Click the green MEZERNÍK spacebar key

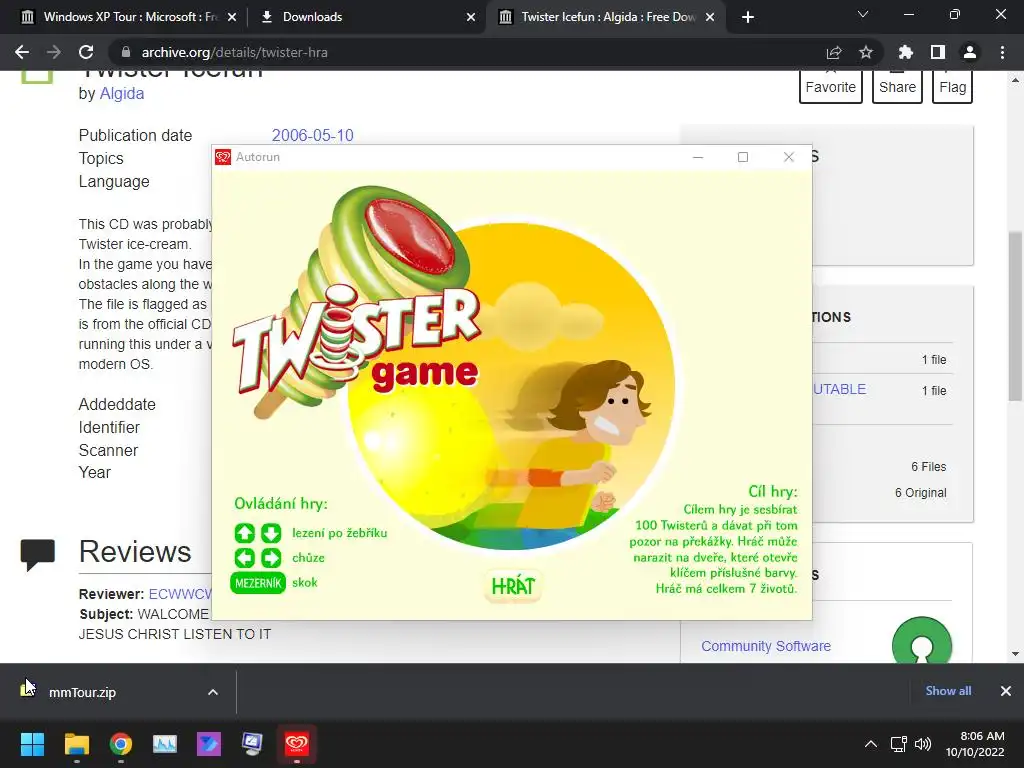258,583
